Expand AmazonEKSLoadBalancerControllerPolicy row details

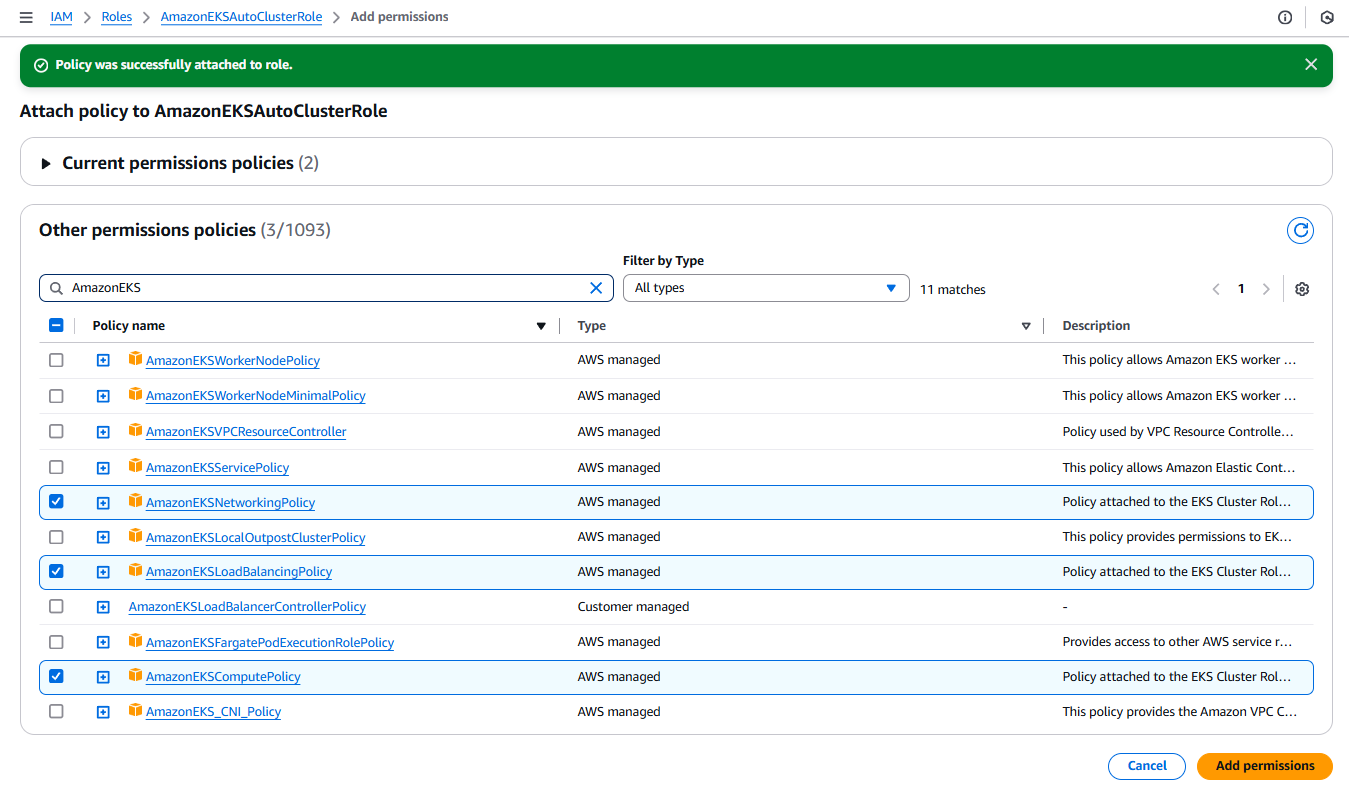[103, 608]
